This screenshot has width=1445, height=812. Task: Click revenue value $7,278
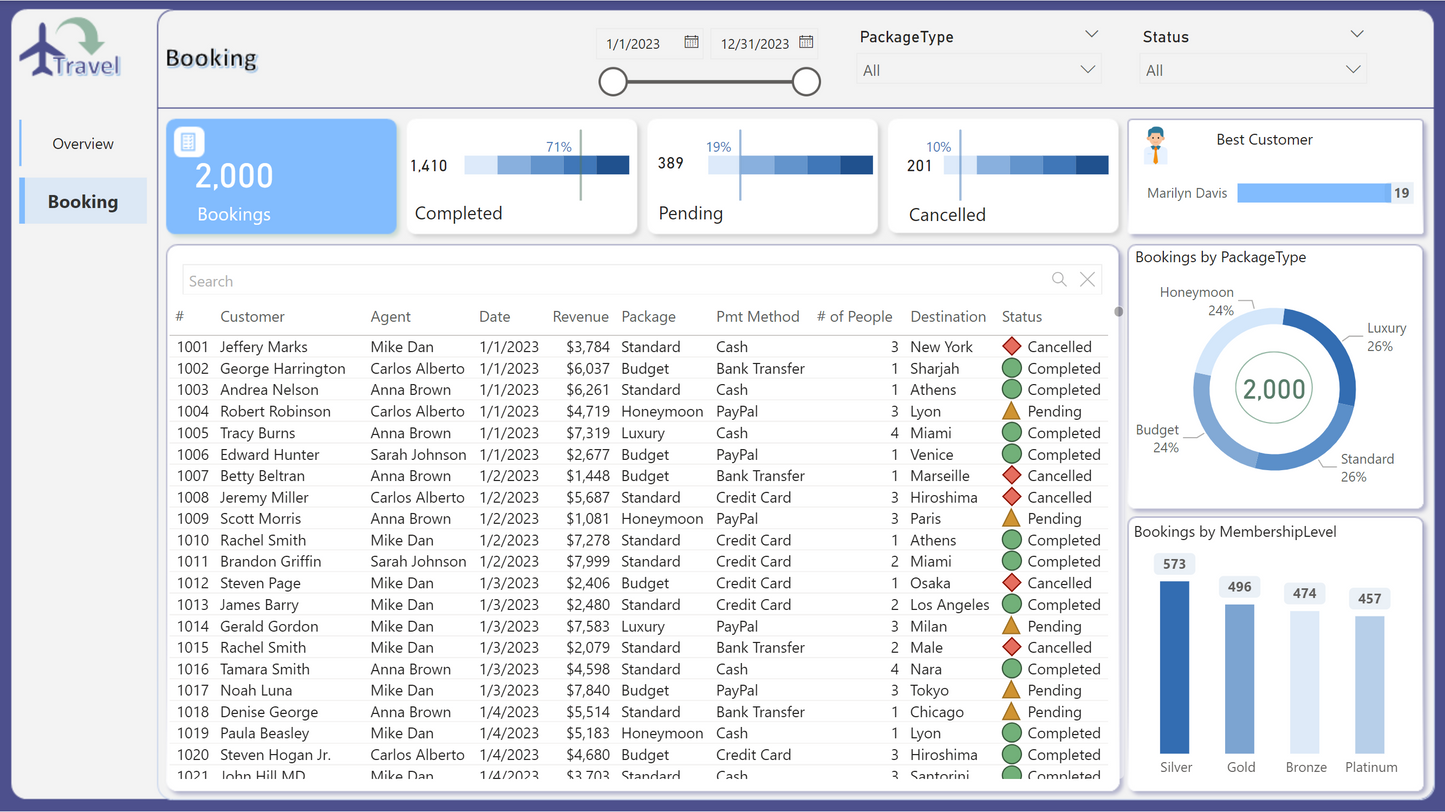(x=587, y=540)
